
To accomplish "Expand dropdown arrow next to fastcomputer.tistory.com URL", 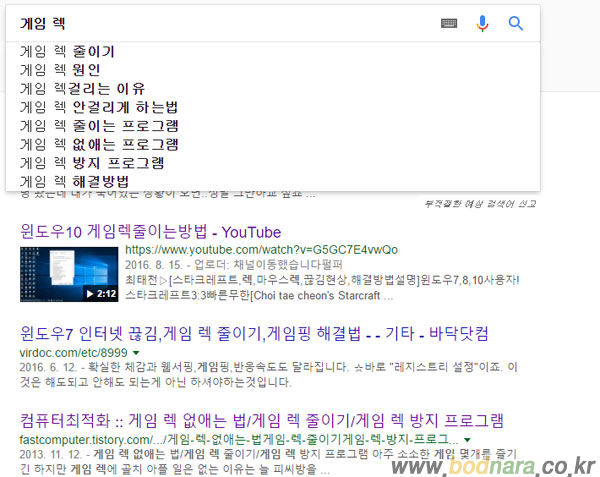I will pos(467,439).
